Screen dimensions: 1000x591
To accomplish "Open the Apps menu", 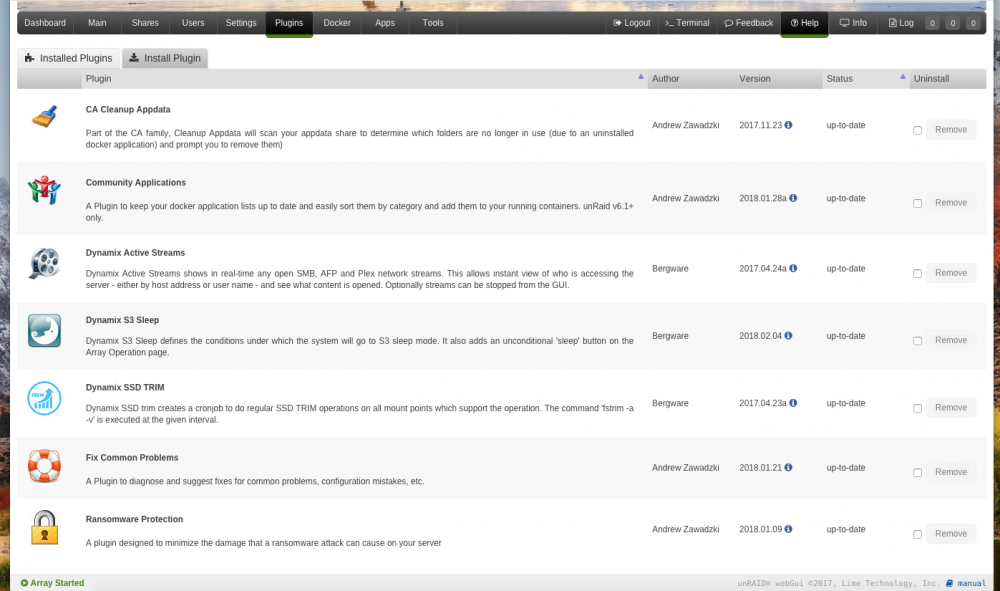I will click(385, 23).
